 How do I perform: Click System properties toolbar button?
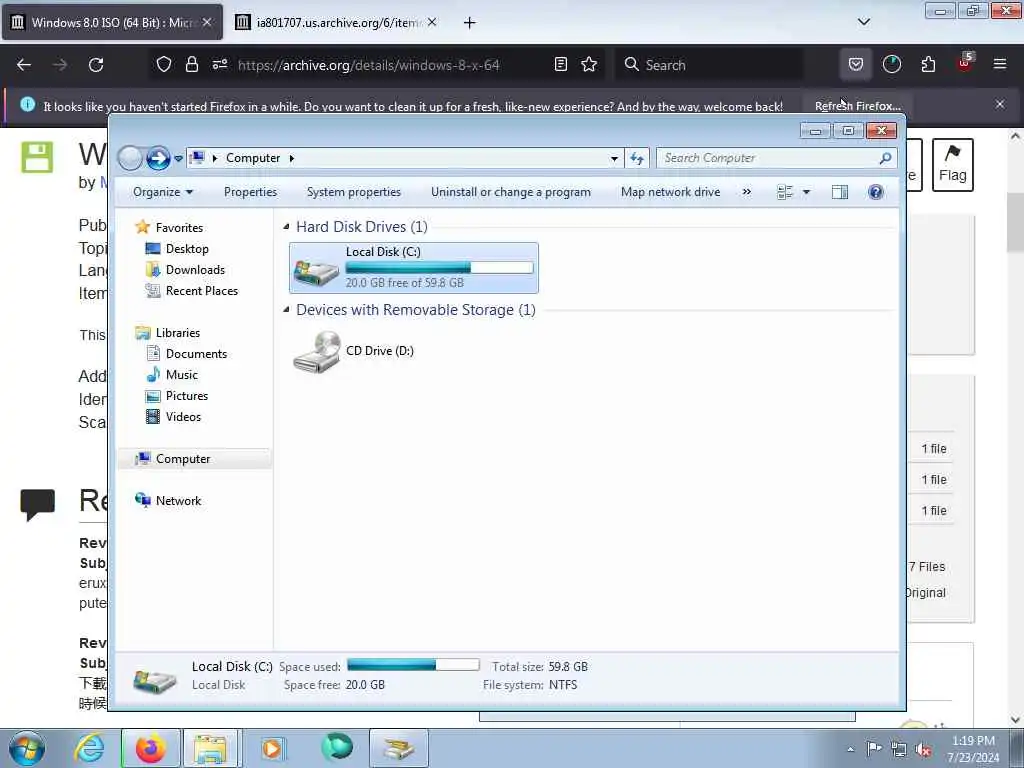pyautogui.click(x=353, y=192)
